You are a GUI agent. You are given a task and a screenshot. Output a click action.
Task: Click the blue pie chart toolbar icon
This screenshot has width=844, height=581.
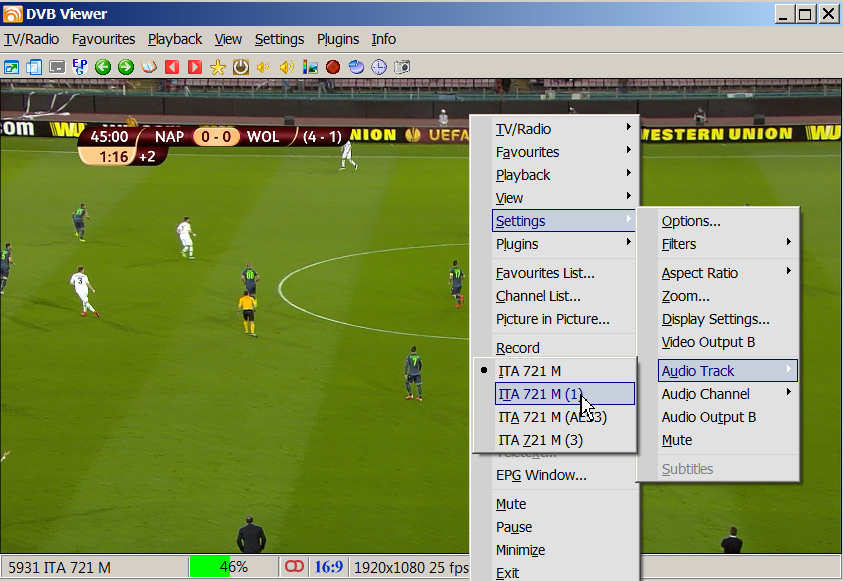coord(356,67)
